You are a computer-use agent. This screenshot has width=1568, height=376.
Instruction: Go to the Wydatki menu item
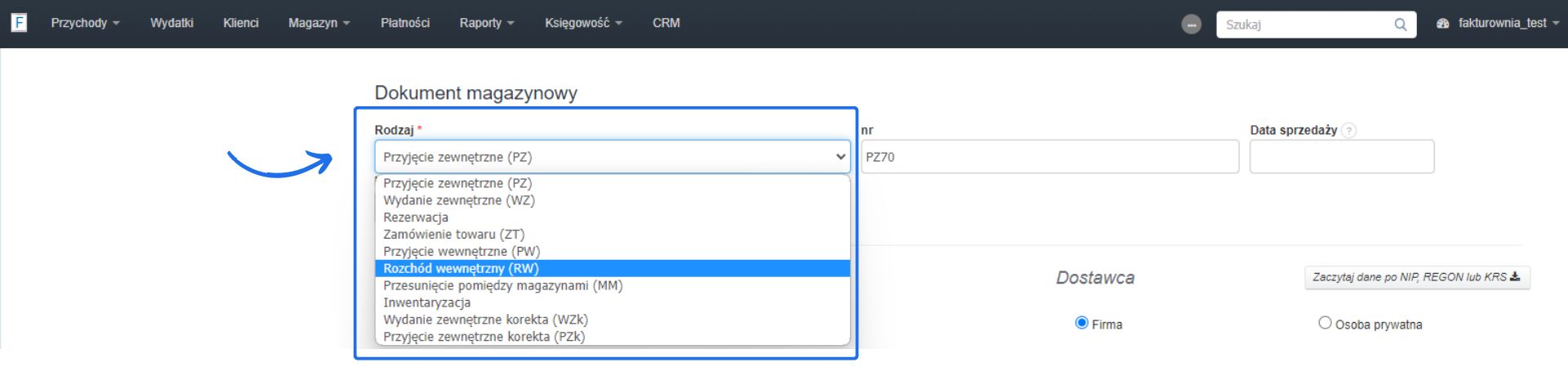pos(171,23)
